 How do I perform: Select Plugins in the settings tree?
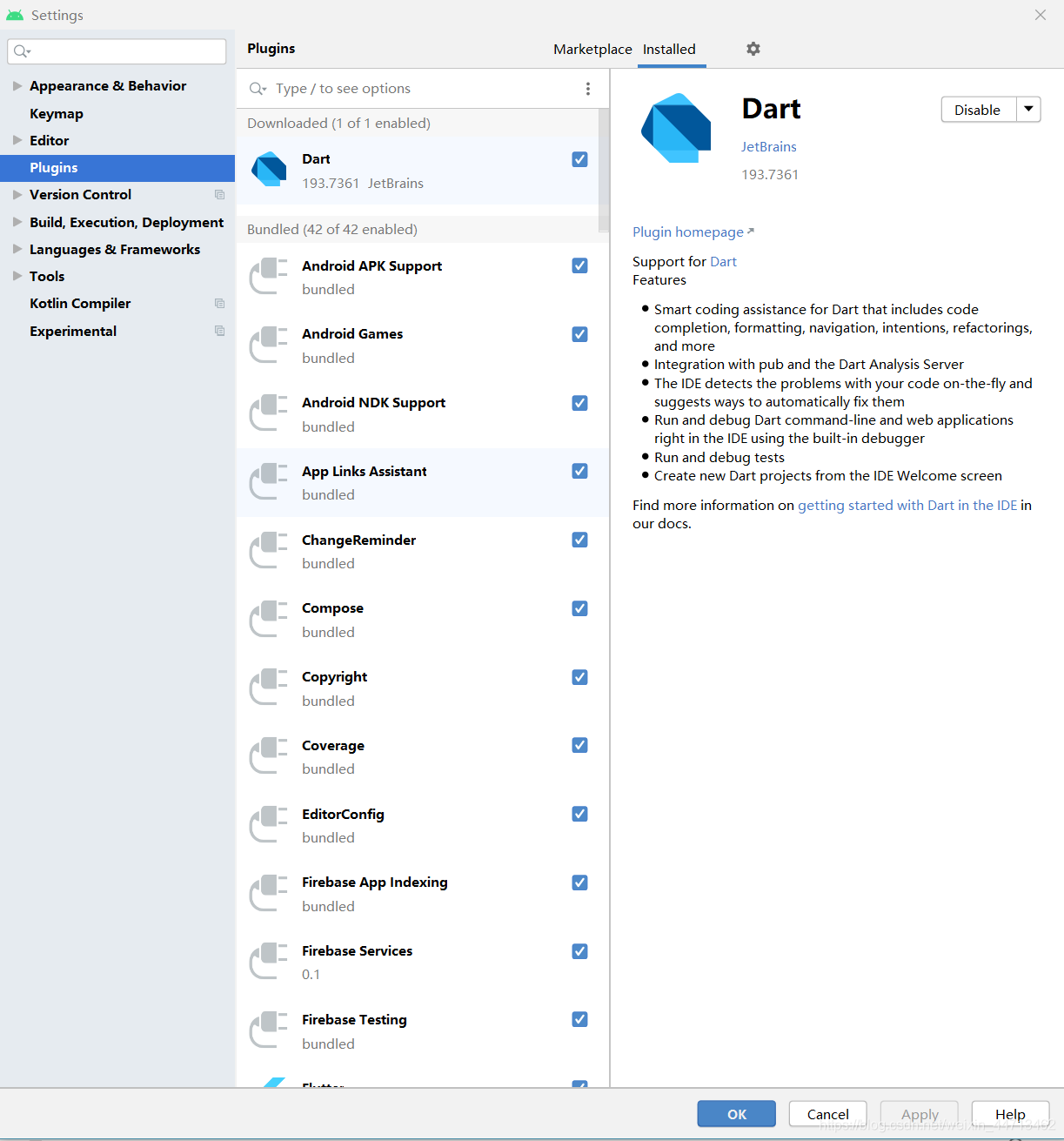[x=117, y=168]
